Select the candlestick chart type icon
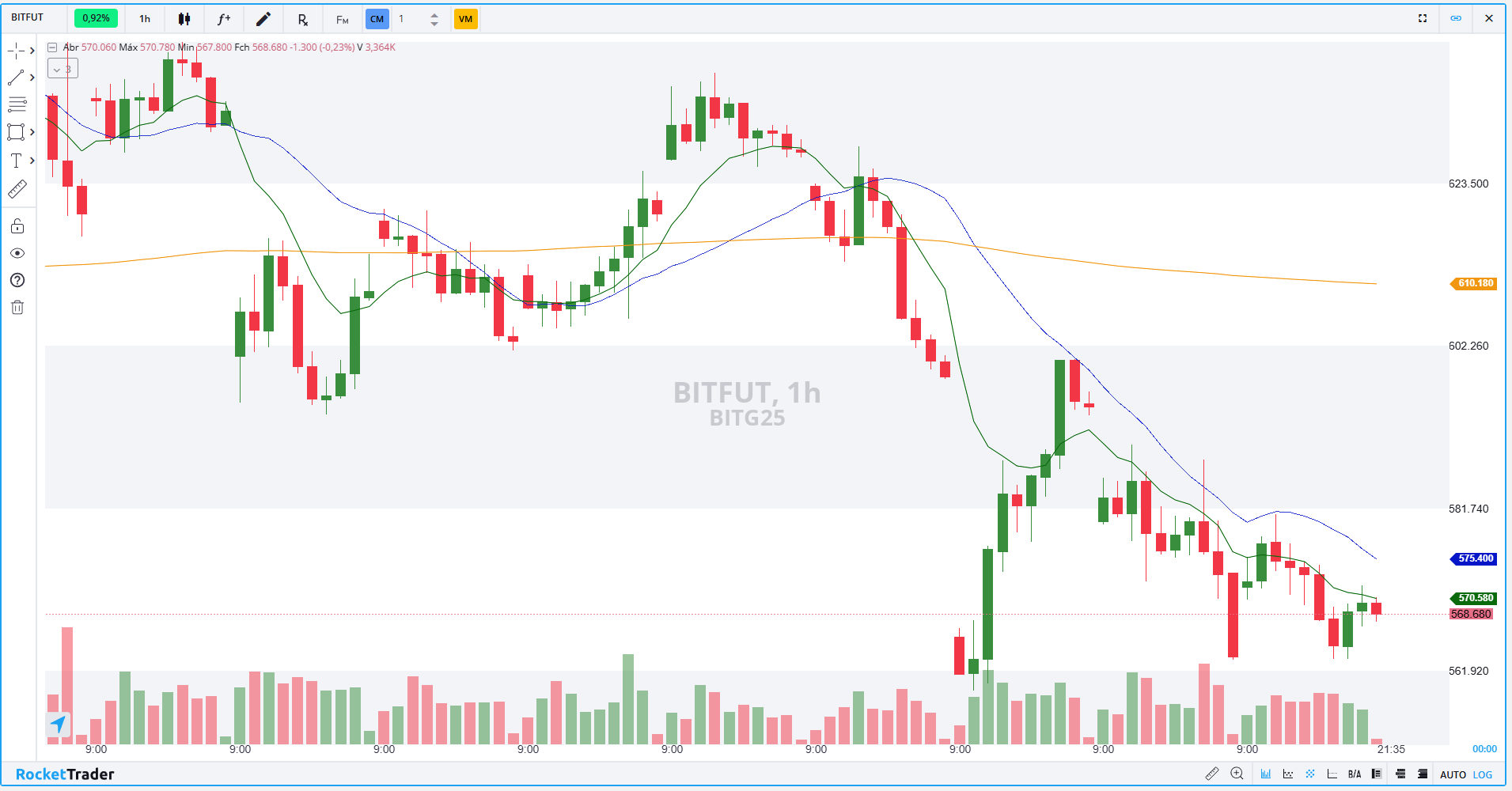 [184, 18]
